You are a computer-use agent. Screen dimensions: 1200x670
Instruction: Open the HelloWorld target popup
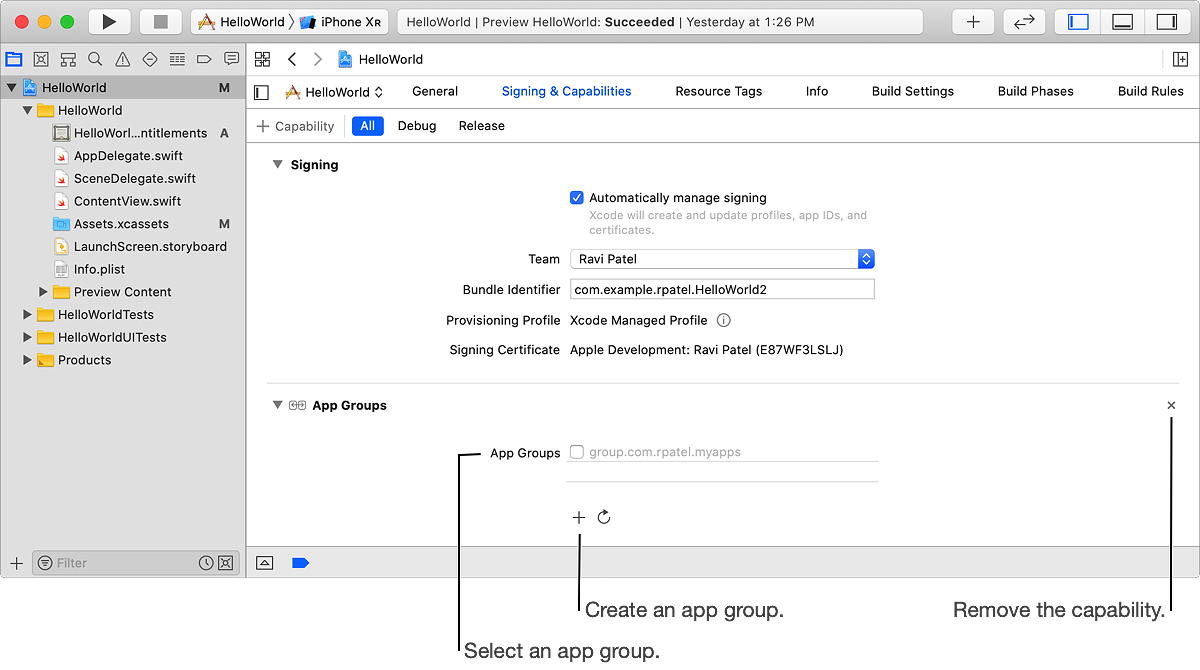[x=334, y=92]
